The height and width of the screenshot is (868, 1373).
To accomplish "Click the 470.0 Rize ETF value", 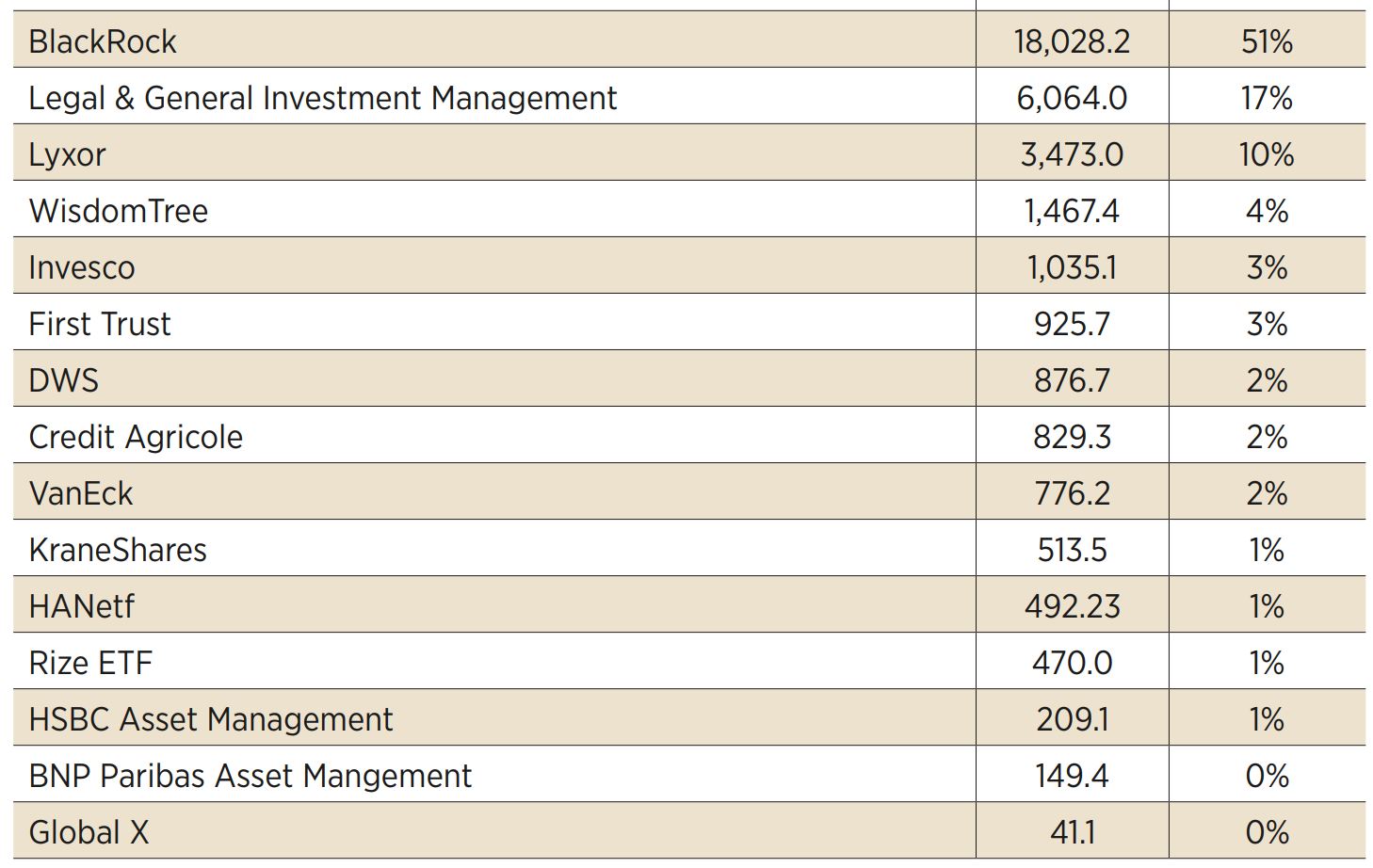I will [x=1072, y=663].
